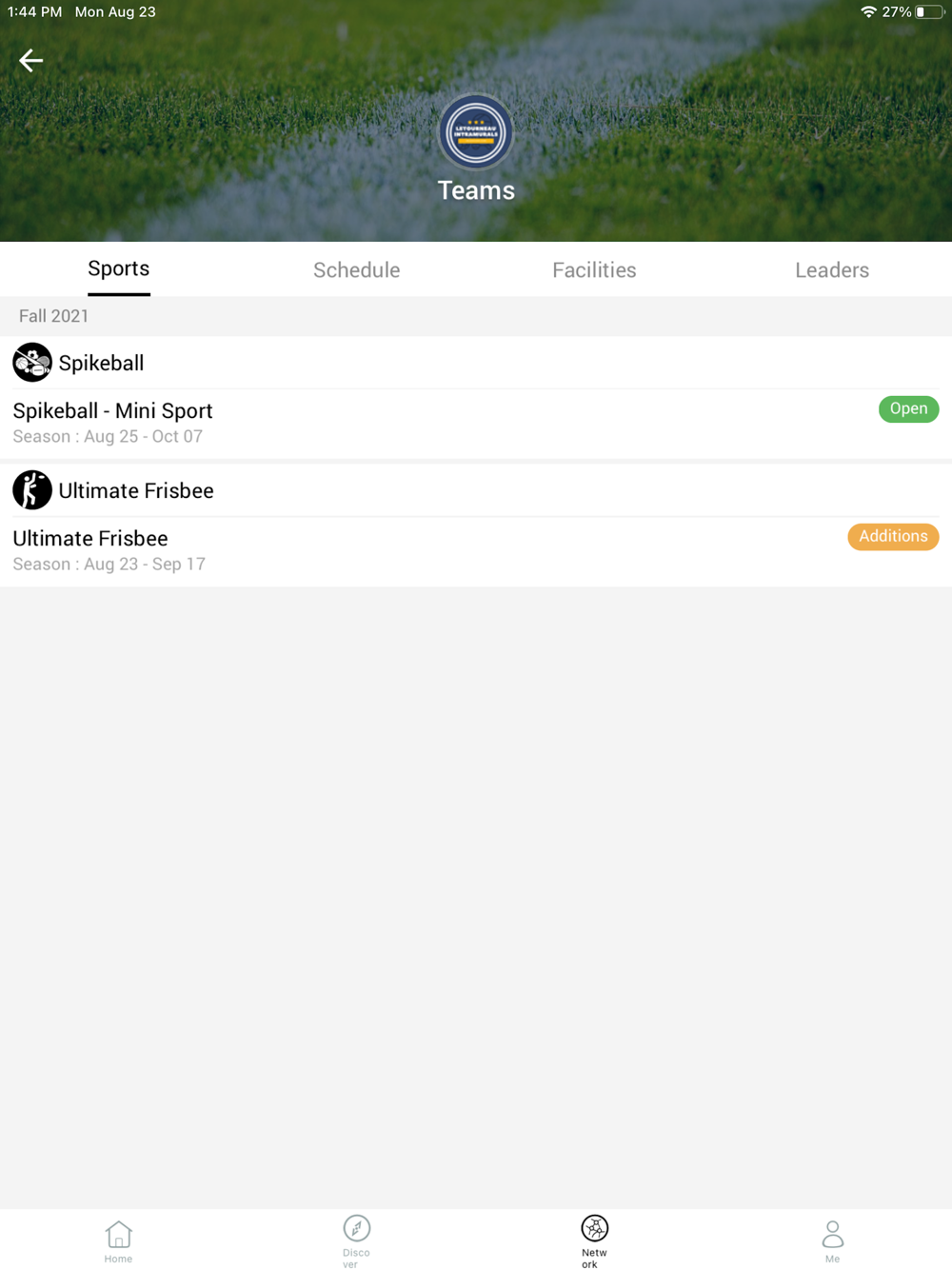
Task: Check the battery icon in status bar
Action: coord(929,12)
